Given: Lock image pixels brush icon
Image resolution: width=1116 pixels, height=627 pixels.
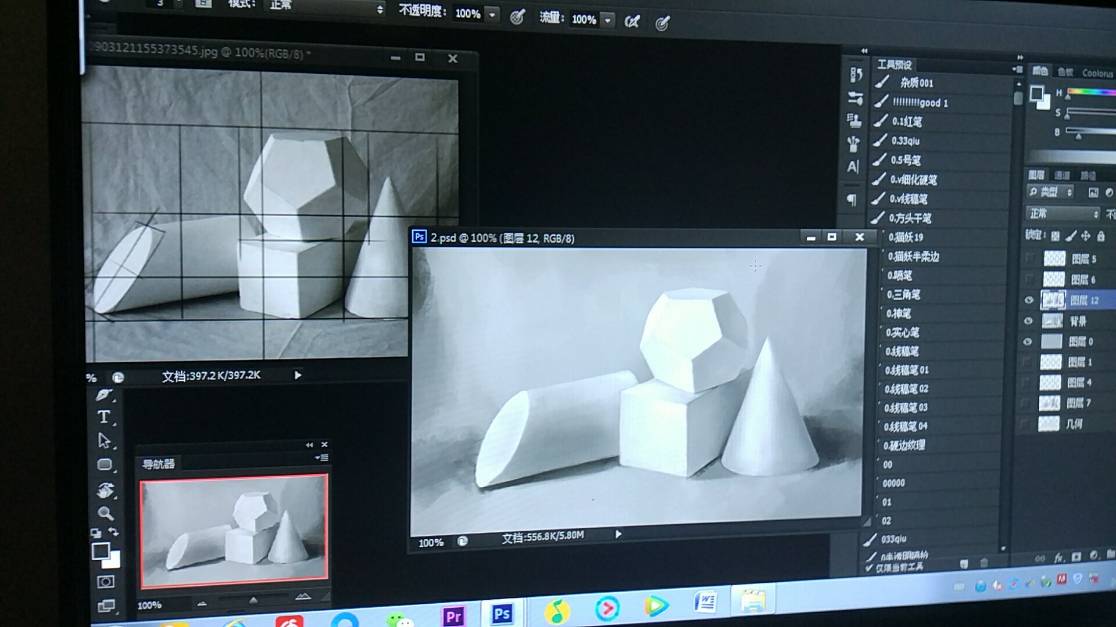Looking at the screenshot, I should [1070, 236].
